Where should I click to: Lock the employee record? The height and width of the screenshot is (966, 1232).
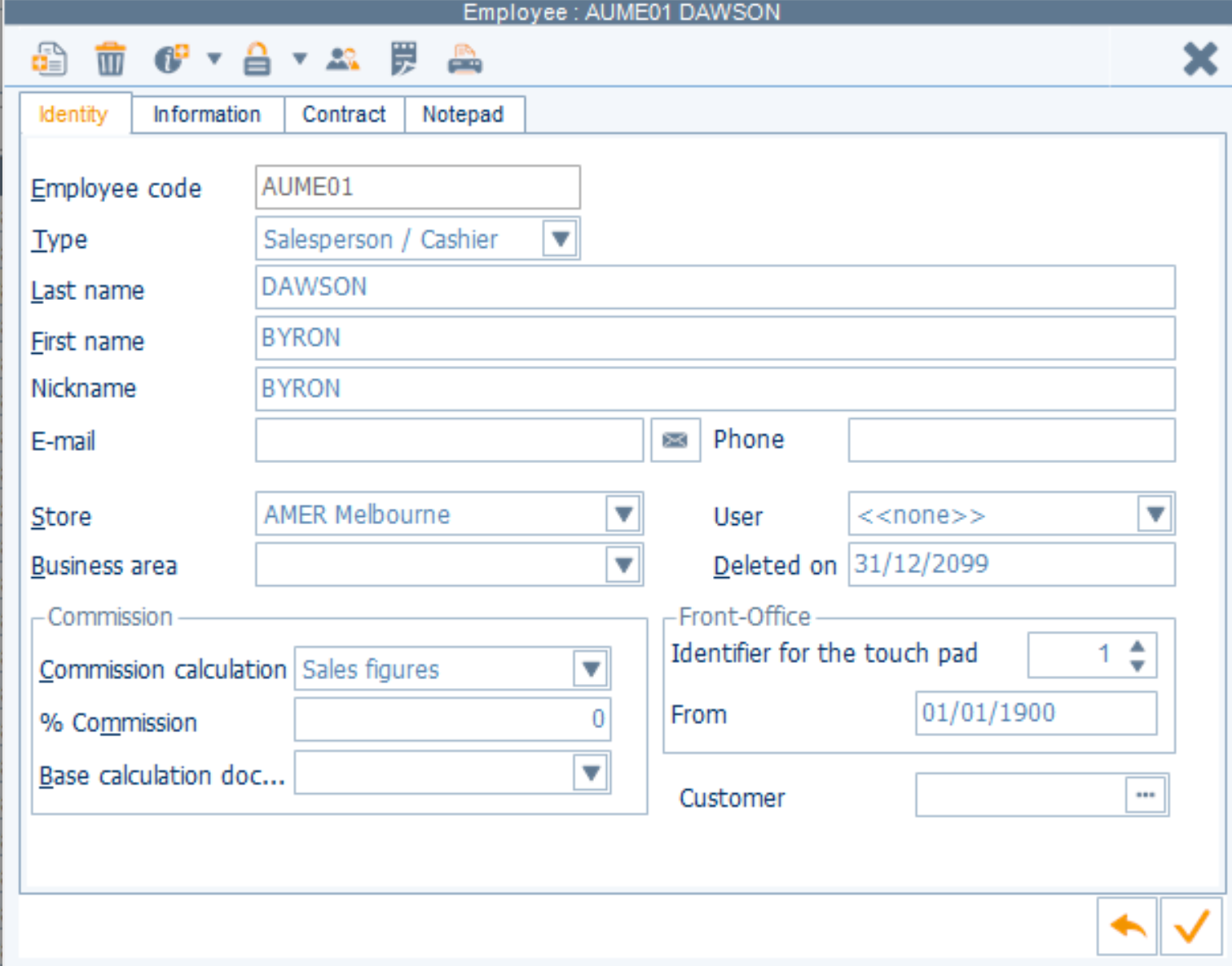tap(257, 58)
